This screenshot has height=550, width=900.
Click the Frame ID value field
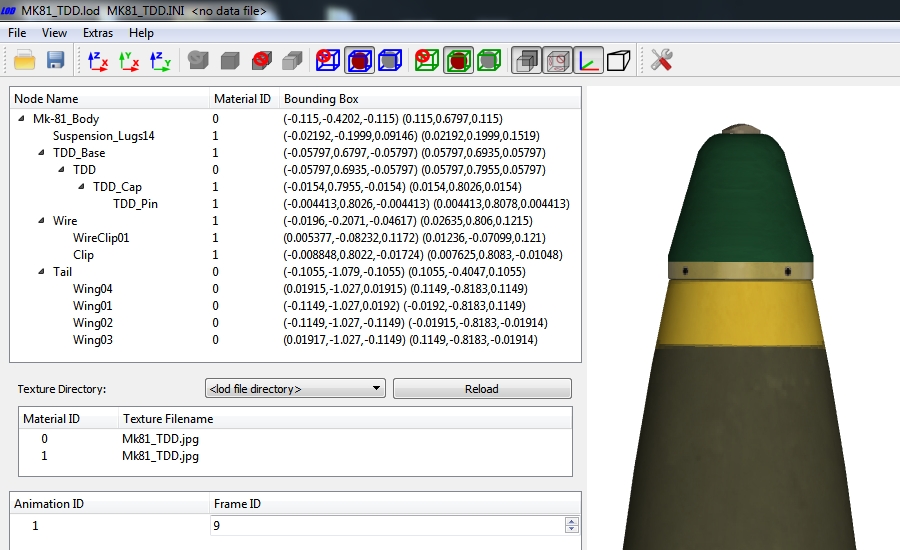click(388, 525)
